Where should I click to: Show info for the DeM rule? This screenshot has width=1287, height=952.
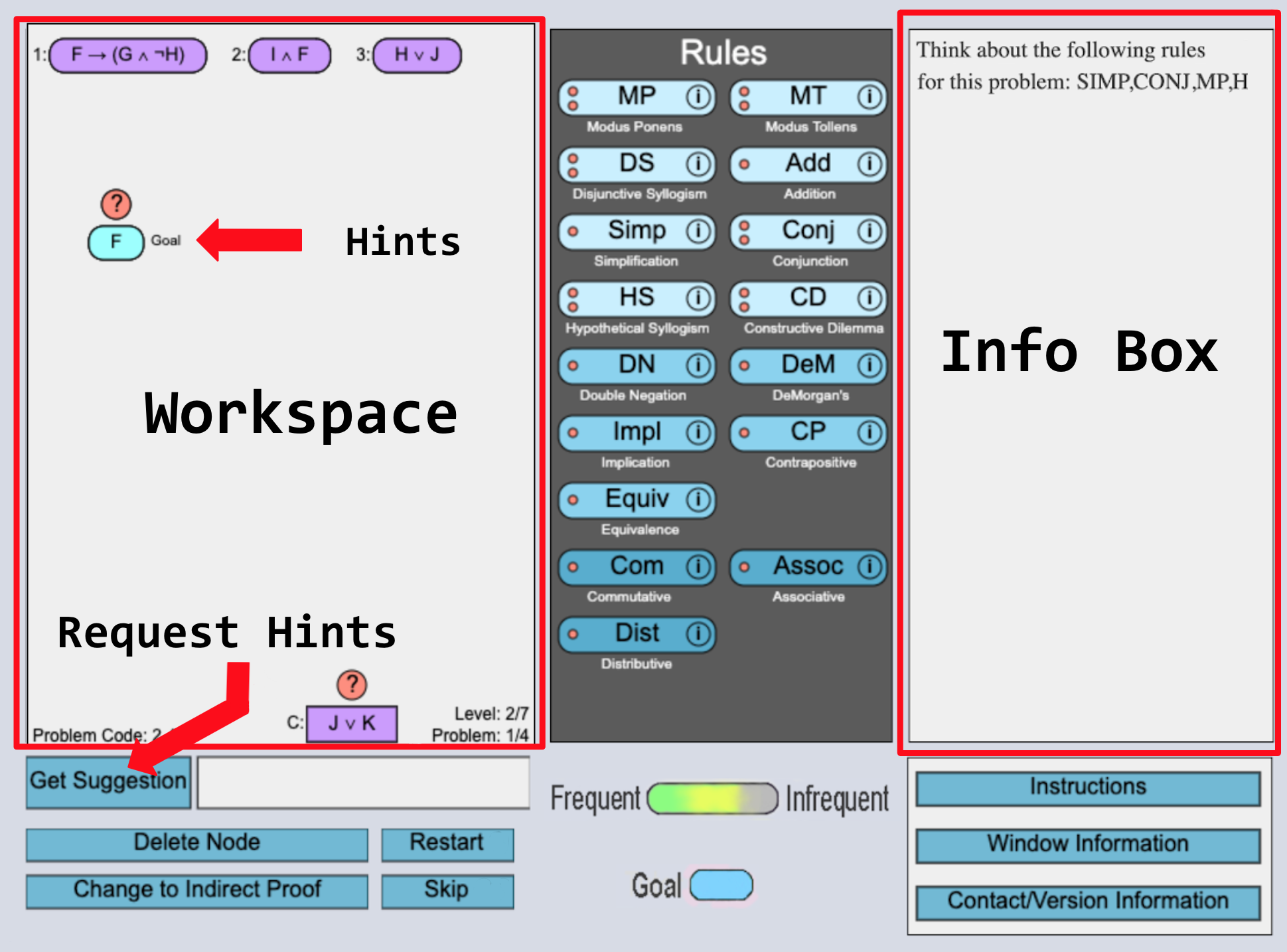(869, 365)
